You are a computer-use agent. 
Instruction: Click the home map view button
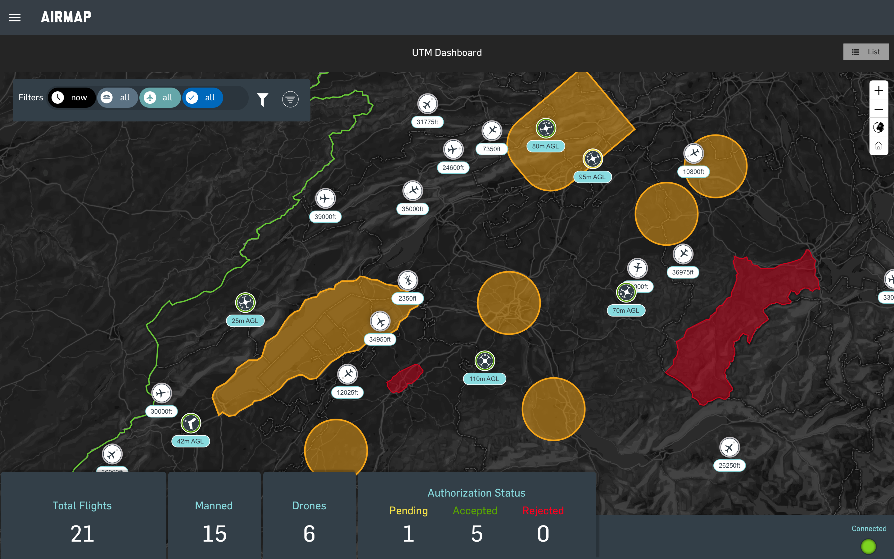coord(878,146)
